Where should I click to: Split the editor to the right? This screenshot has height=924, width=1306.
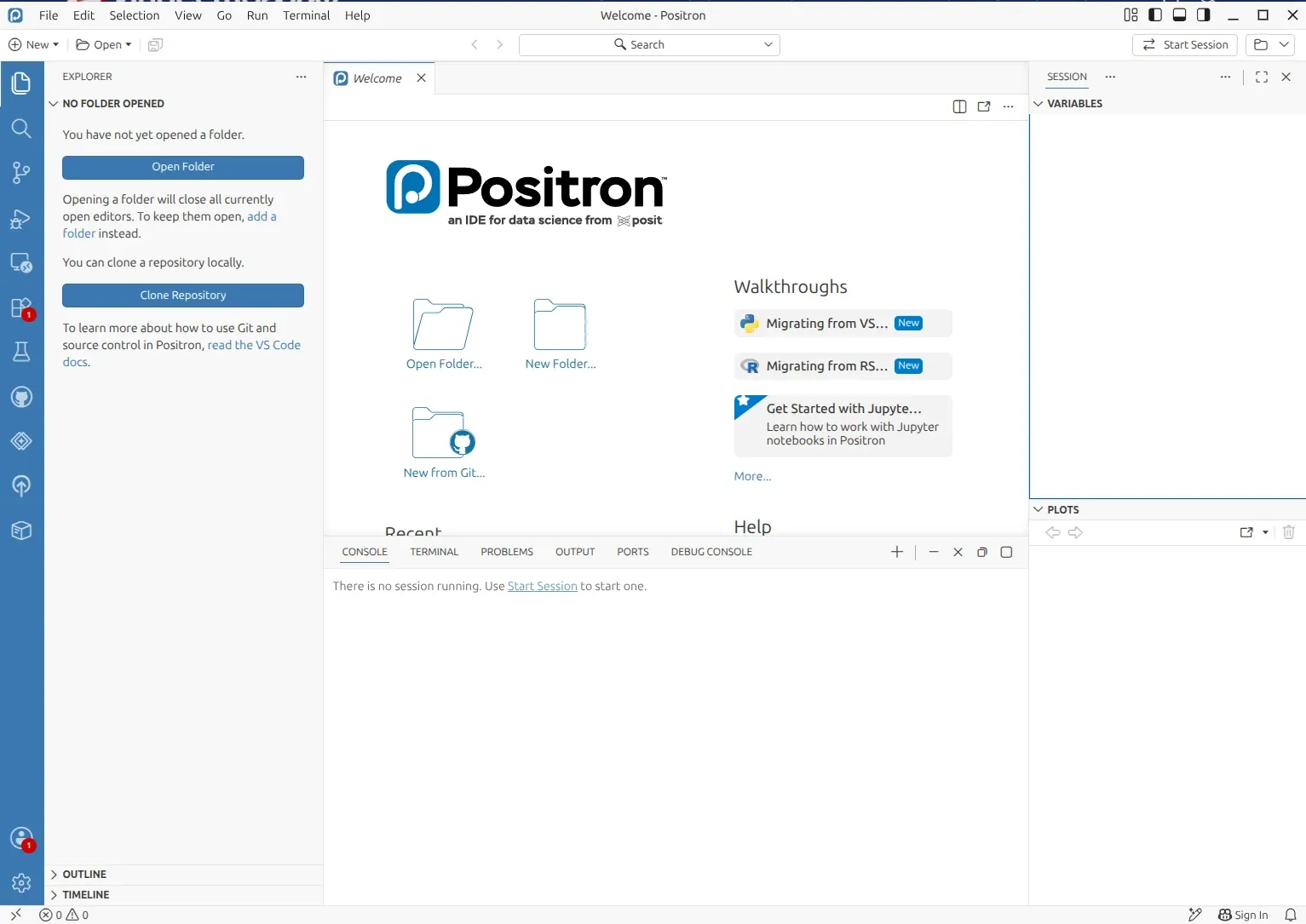click(x=959, y=106)
